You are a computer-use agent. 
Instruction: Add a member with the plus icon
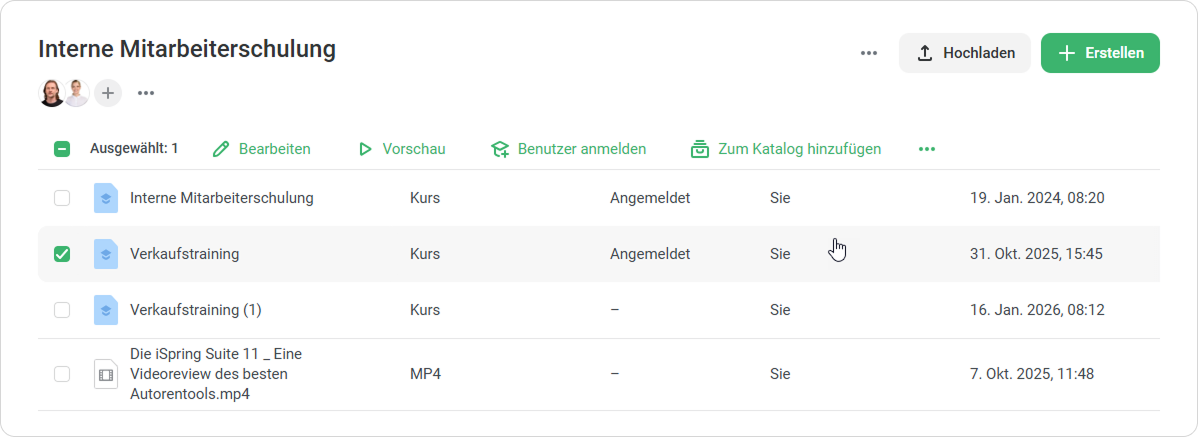(108, 93)
